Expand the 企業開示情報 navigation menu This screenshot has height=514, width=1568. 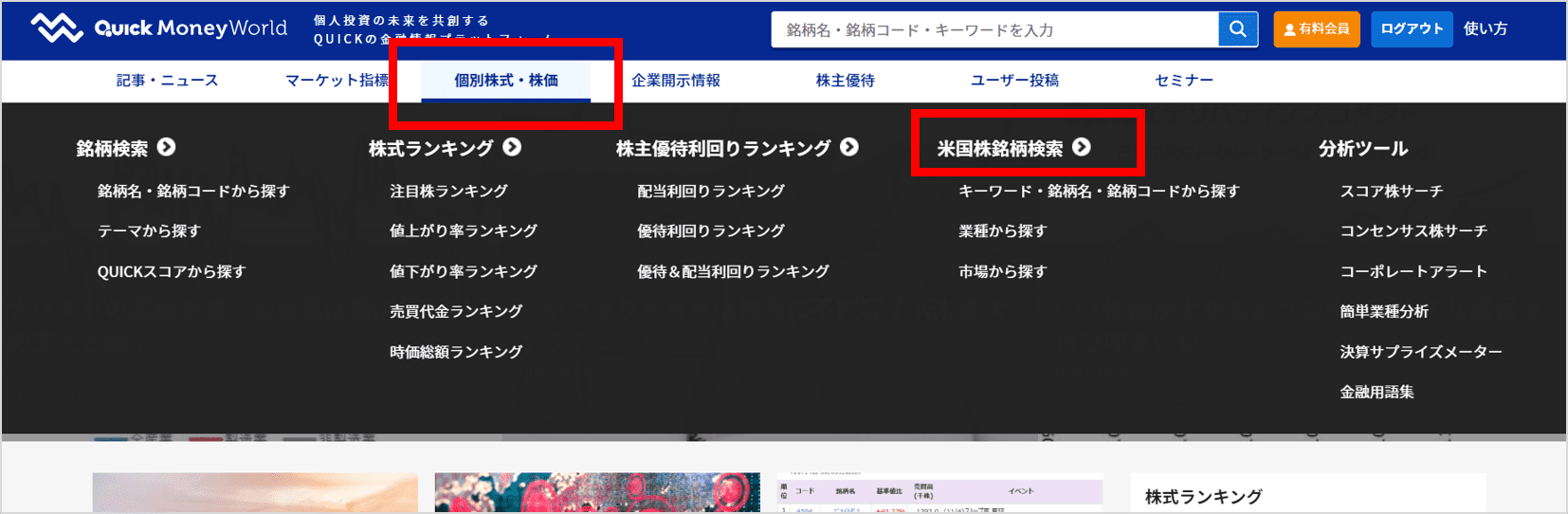pyautogui.click(x=676, y=81)
